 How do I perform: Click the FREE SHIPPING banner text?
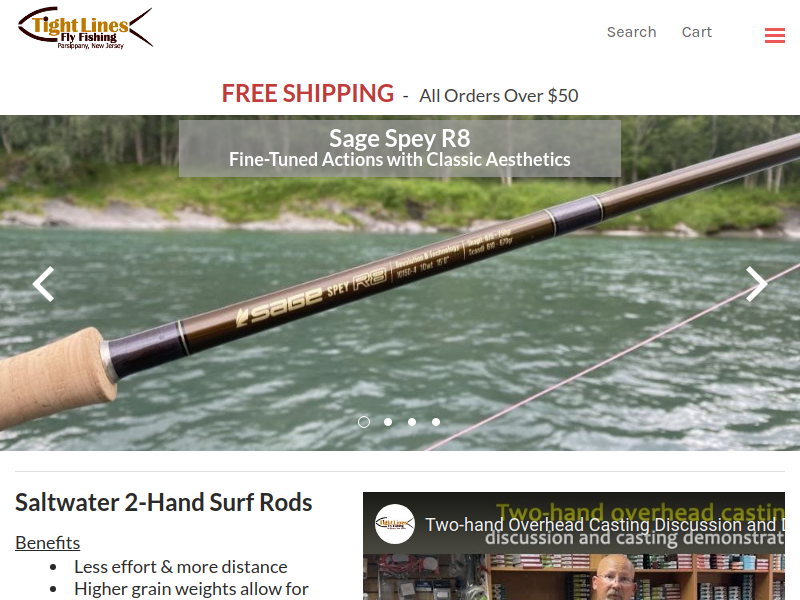[308, 93]
